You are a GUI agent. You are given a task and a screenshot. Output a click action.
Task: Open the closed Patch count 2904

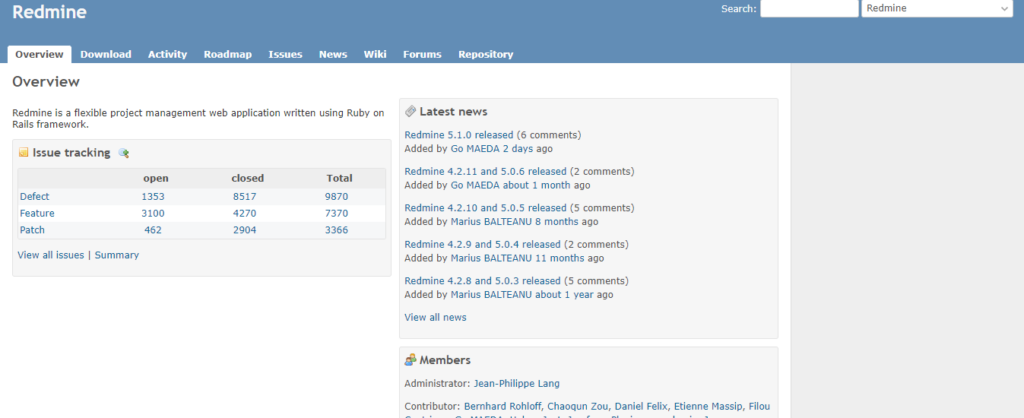pyautogui.click(x=245, y=230)
